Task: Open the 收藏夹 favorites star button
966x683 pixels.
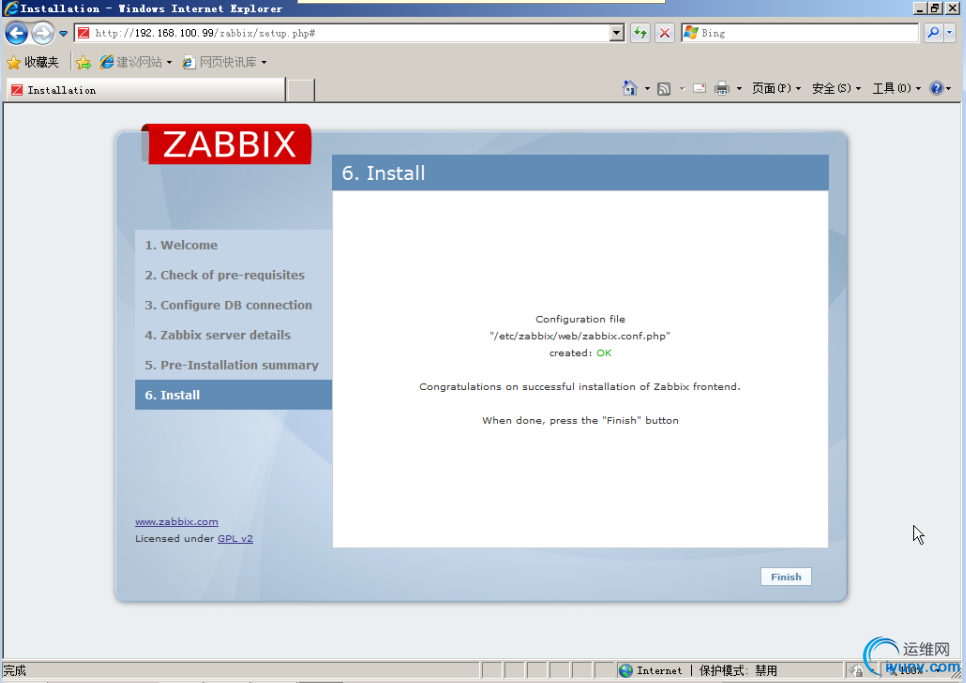Action: 33,62
